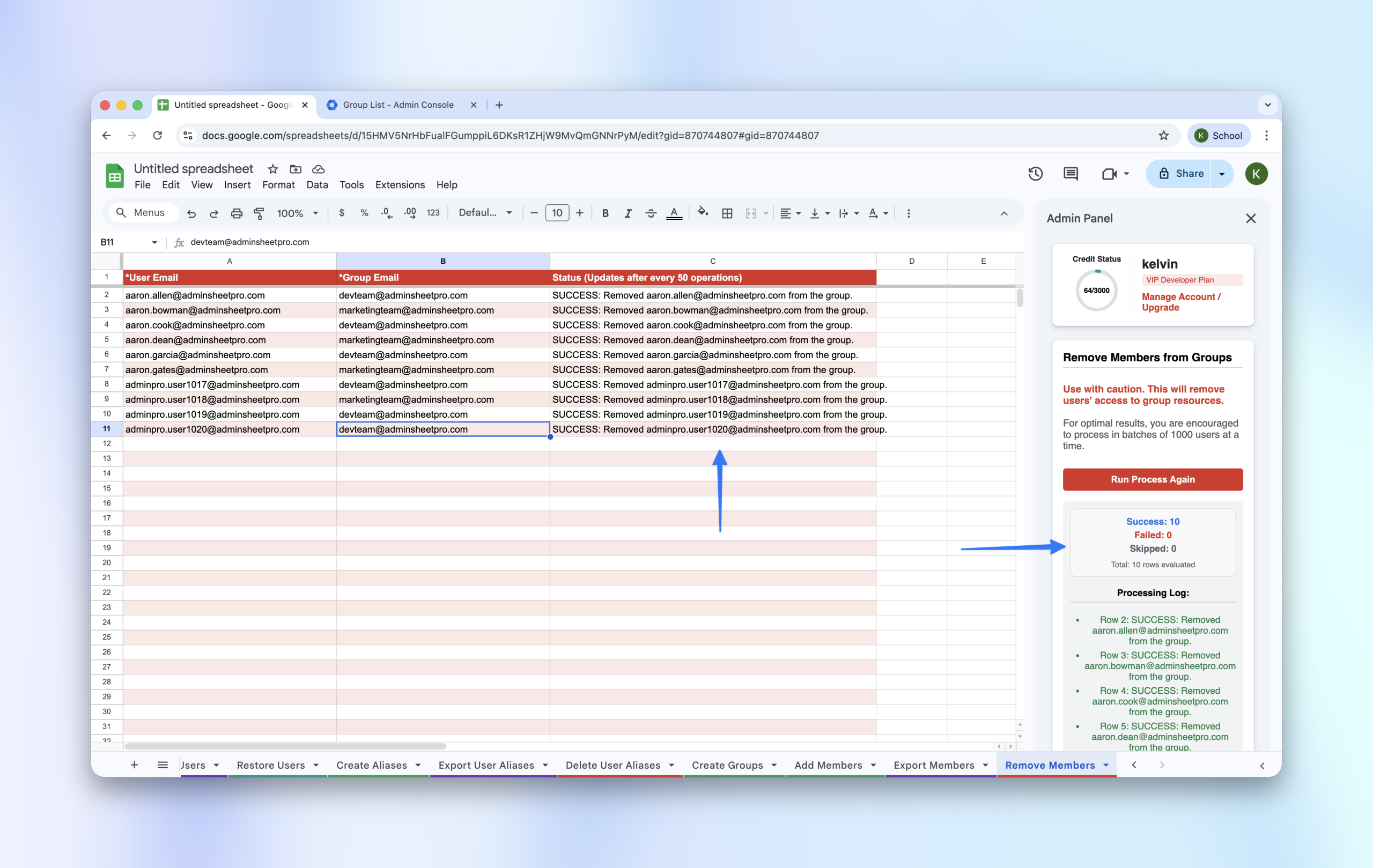Open version history clock icon
1373x868 pixels.
pos(1036,174)
